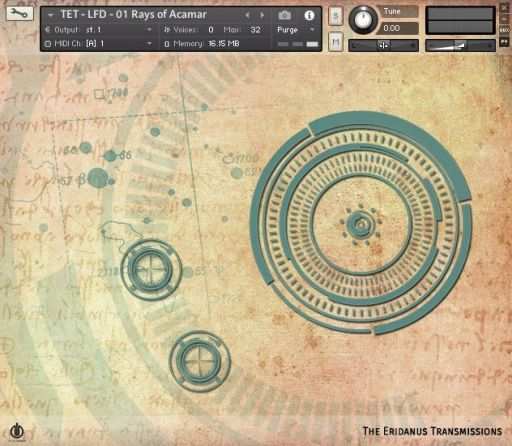This screenshot has height=446, width=512.
Task: Click the upper crosshair dial on the map
Action: (x=151, y=269)
